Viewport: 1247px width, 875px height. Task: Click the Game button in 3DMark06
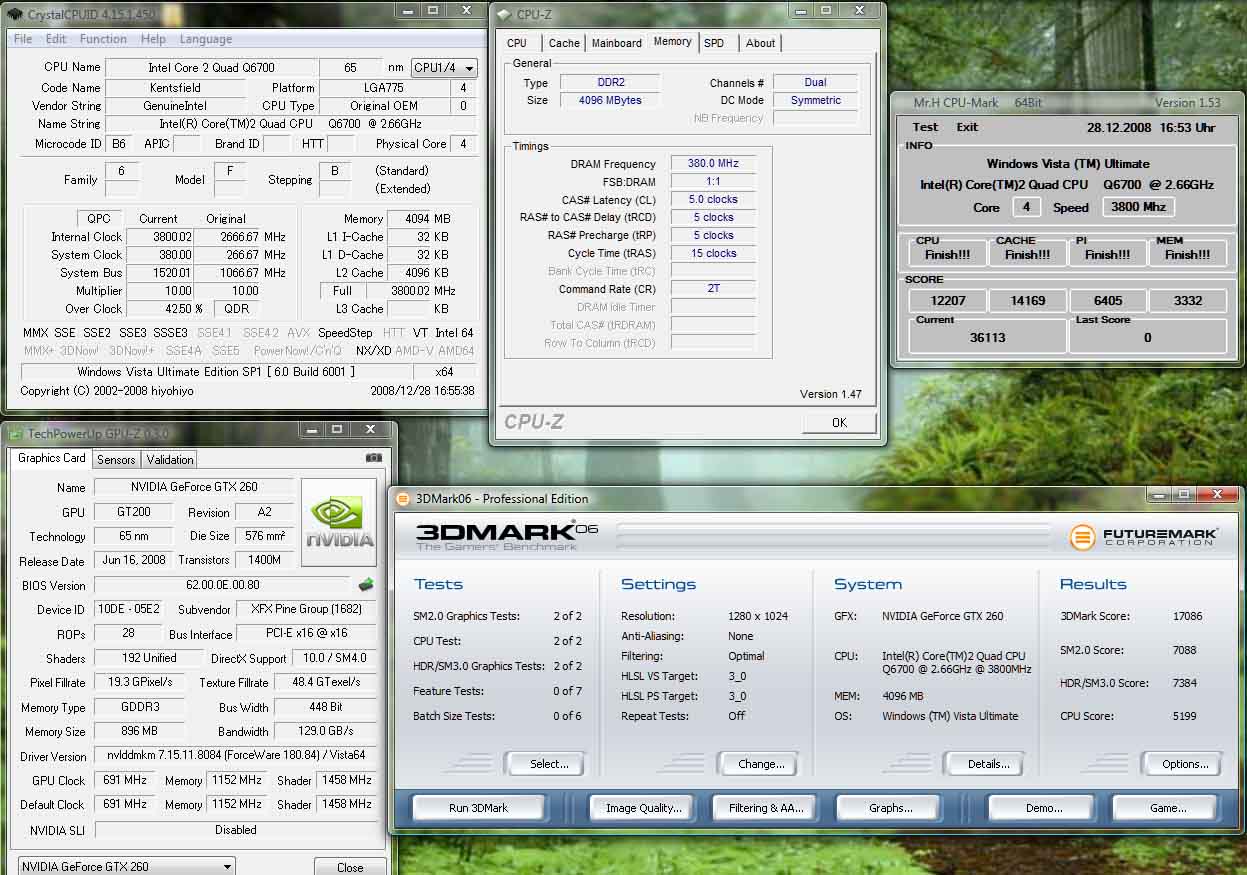[1168, 808]
